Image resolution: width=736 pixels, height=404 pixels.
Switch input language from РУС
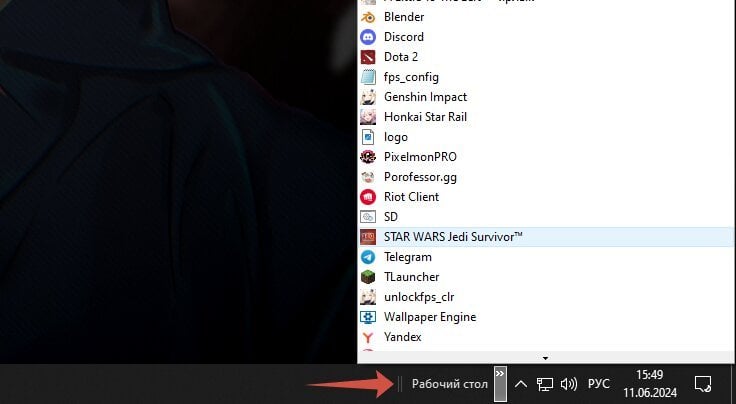[598, 384]
